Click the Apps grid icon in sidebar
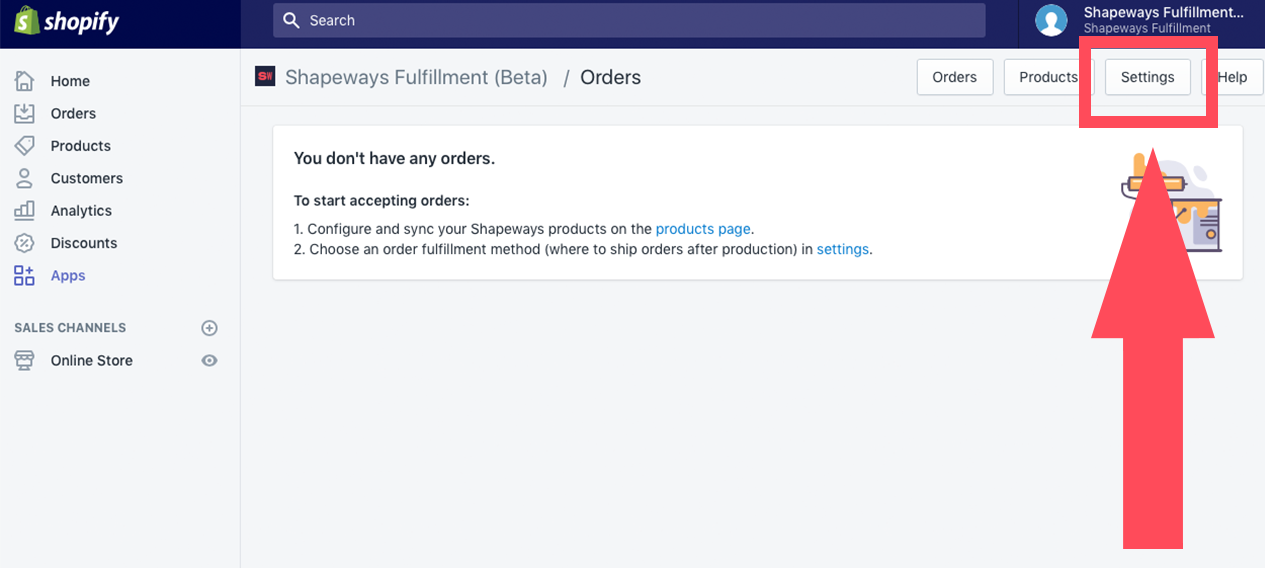 click(x=24, y=276)
